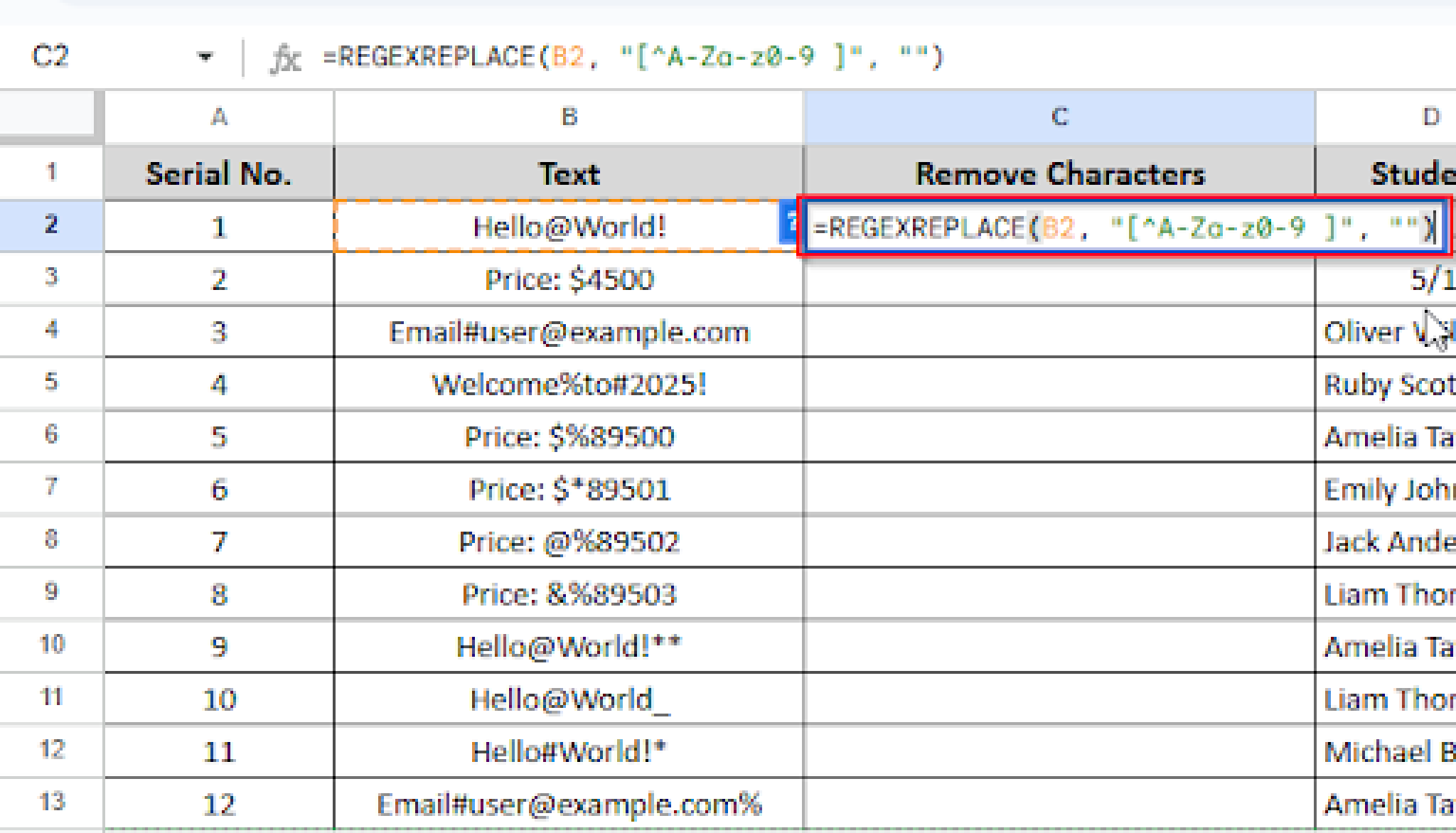The image size is (1456, 833).
Task: Select column A header
Action: pos(219,117)
